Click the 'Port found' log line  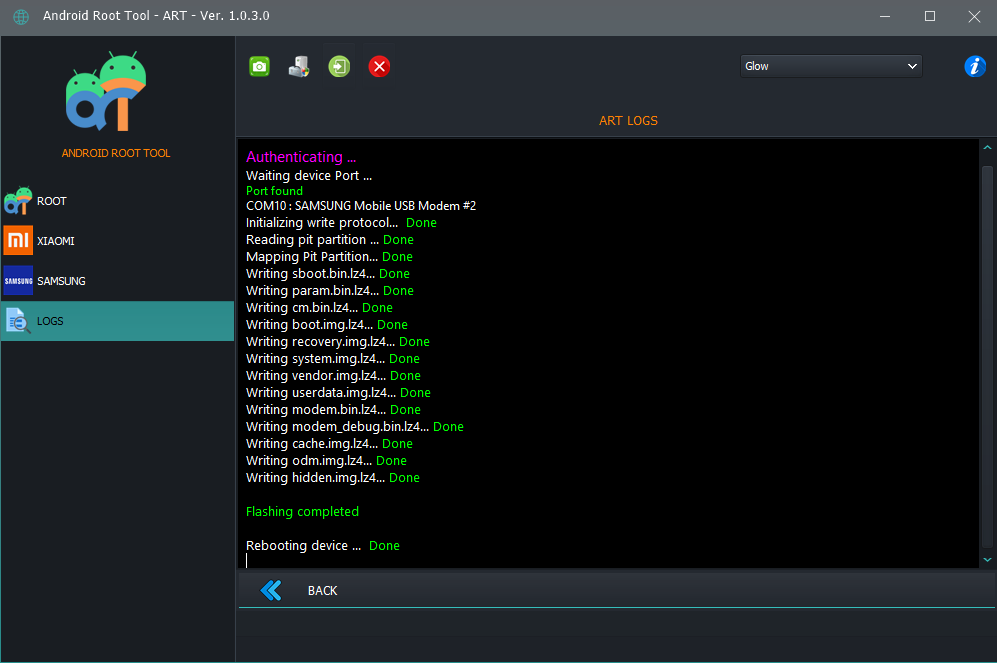pyautogui.click(x=274, y=191)
